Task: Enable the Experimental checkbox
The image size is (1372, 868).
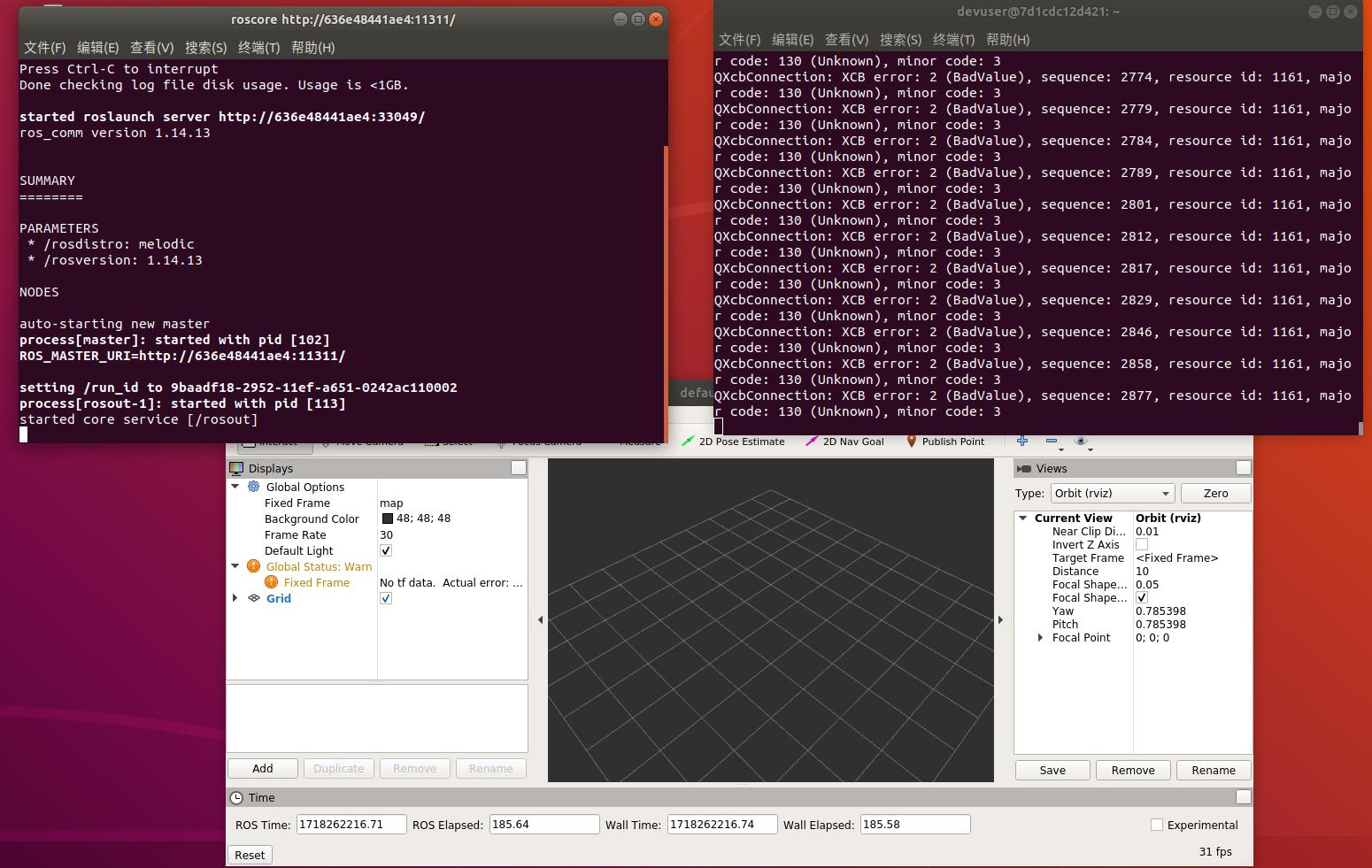Action: tap(1157, 825)
